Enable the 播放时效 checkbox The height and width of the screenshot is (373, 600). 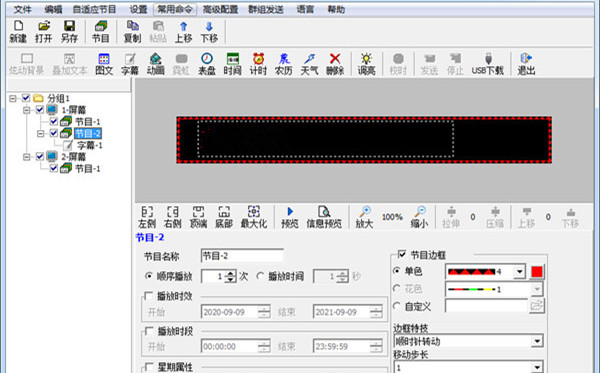[x=149, y=296]
